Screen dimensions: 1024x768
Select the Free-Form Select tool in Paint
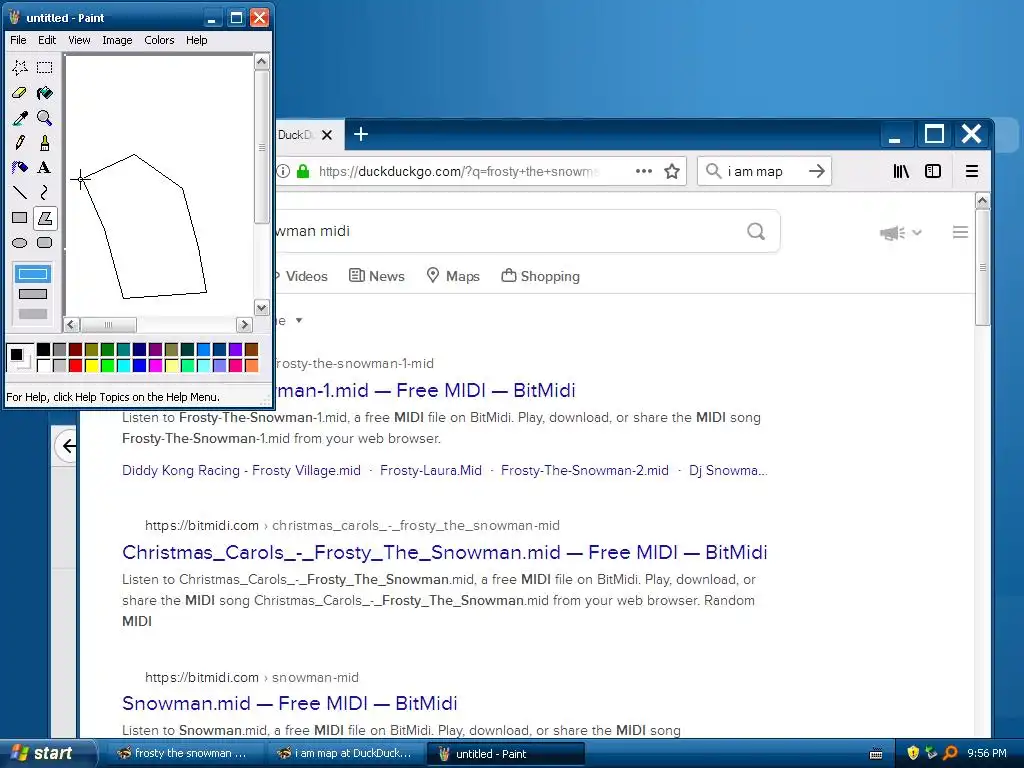[x=20, y=67]
